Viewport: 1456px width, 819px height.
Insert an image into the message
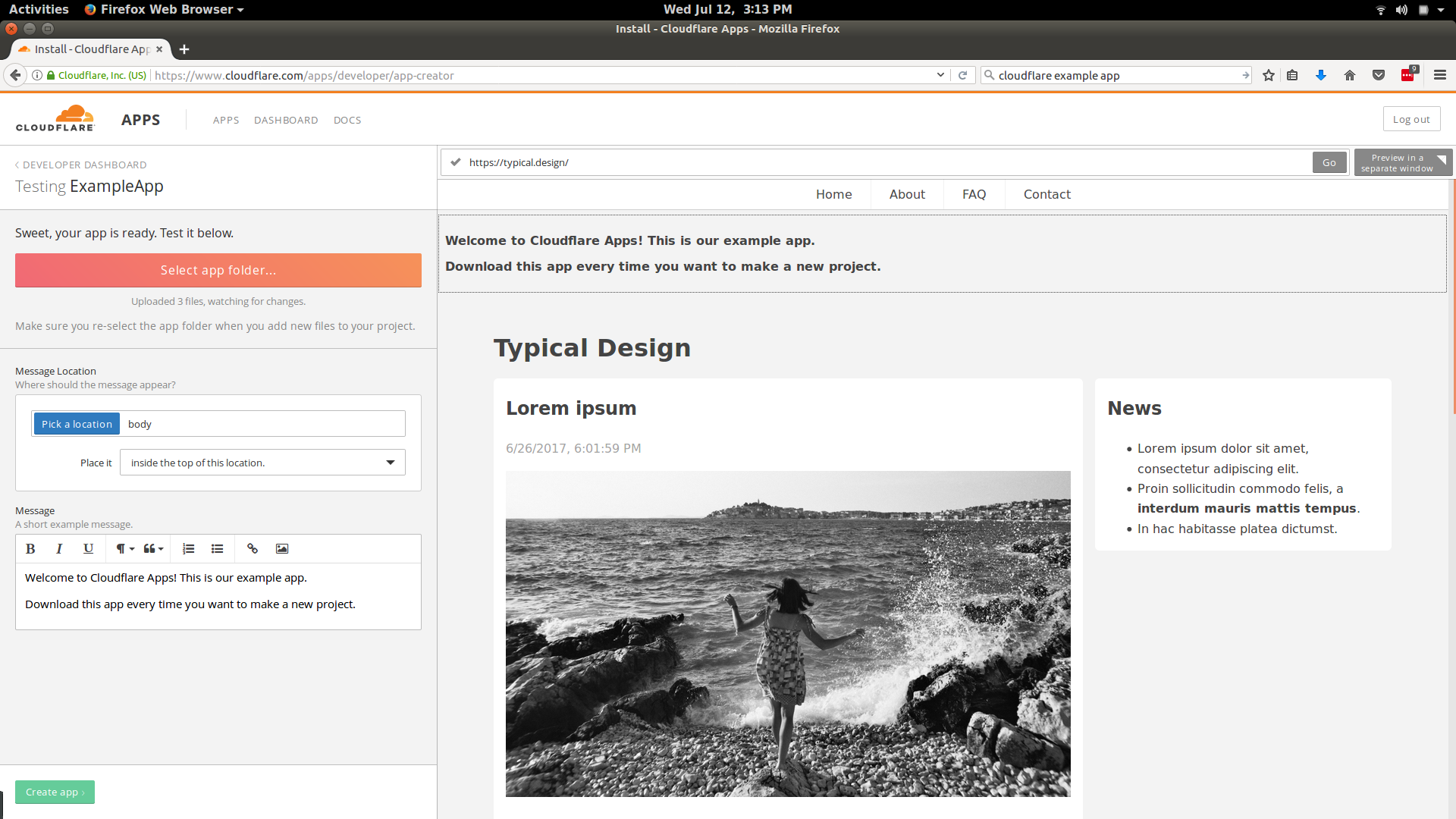click(x=282, y=549)
